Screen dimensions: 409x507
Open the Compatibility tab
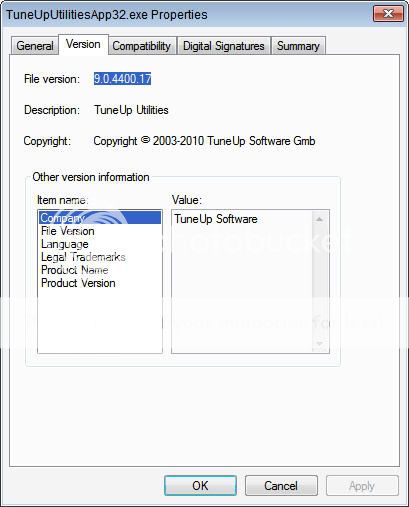(x=141, y=46)
